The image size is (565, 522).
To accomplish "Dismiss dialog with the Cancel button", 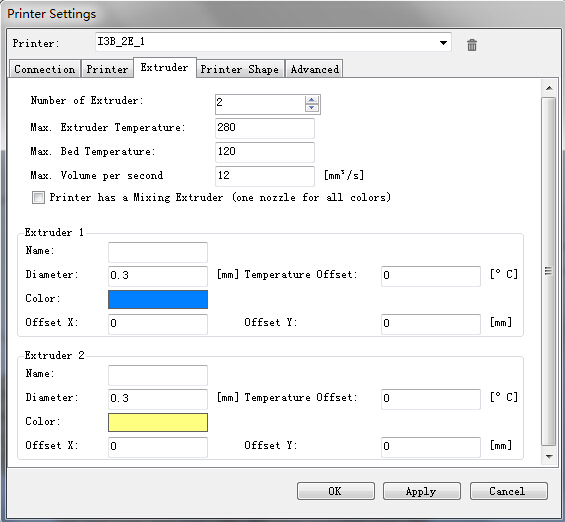I will click(508, 491).
